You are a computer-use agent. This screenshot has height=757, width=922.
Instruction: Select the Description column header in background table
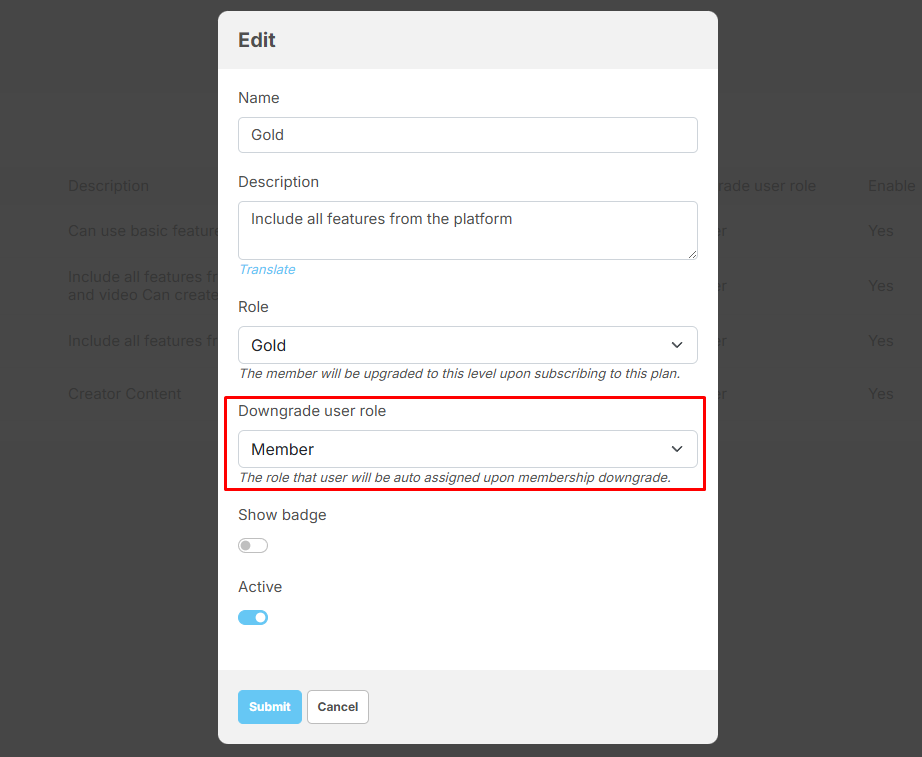coord(108,186)
